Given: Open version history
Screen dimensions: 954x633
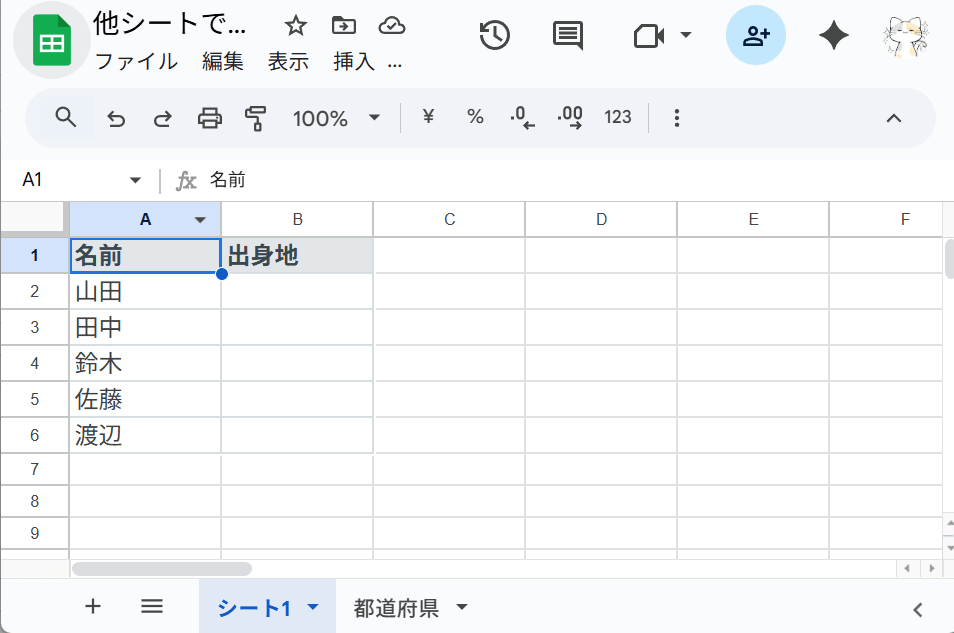Looking at the screenshot, I should (x=494, y=35).
